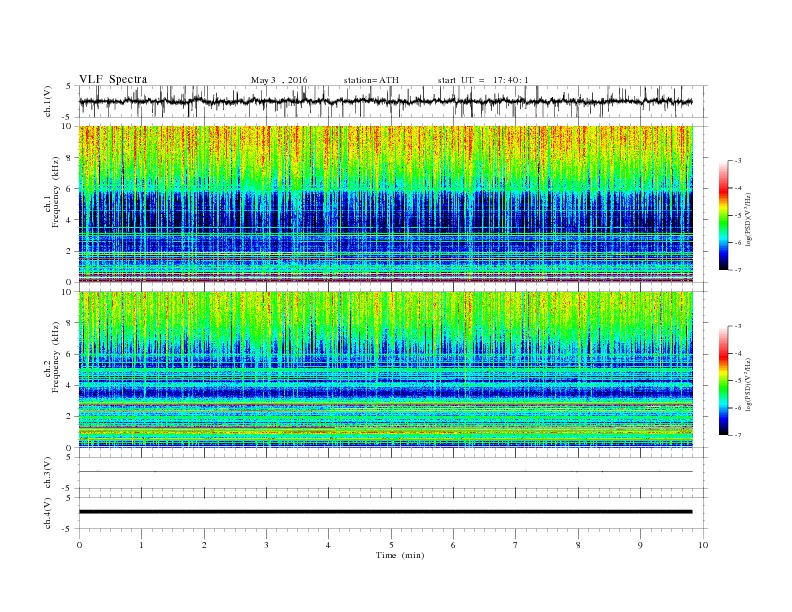The width and height of the screenshot is (792, 612).
Task: Click the 7 minute tick label
Action: (x=516, y=545)
